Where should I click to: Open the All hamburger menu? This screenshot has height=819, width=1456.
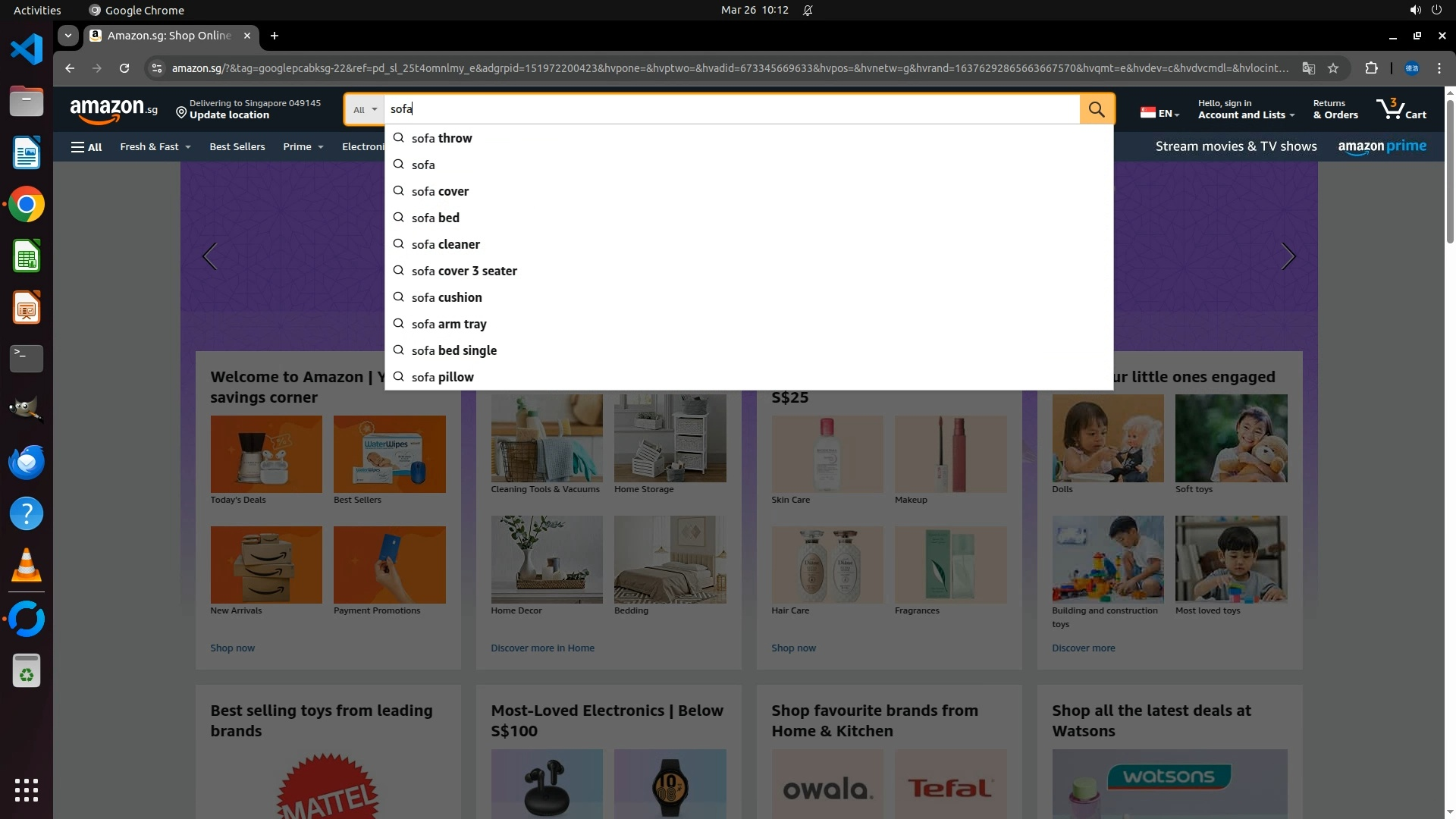[86, 147]
